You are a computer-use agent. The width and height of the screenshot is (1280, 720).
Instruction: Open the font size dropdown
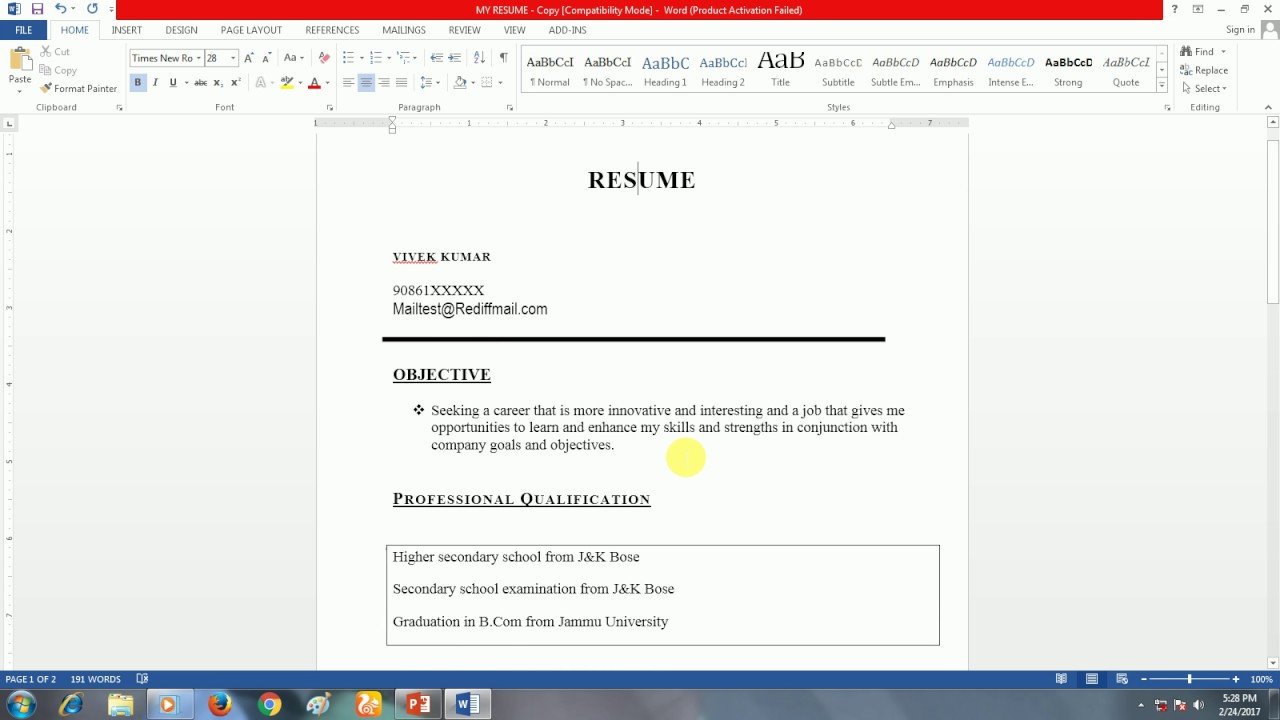point(234,57)
